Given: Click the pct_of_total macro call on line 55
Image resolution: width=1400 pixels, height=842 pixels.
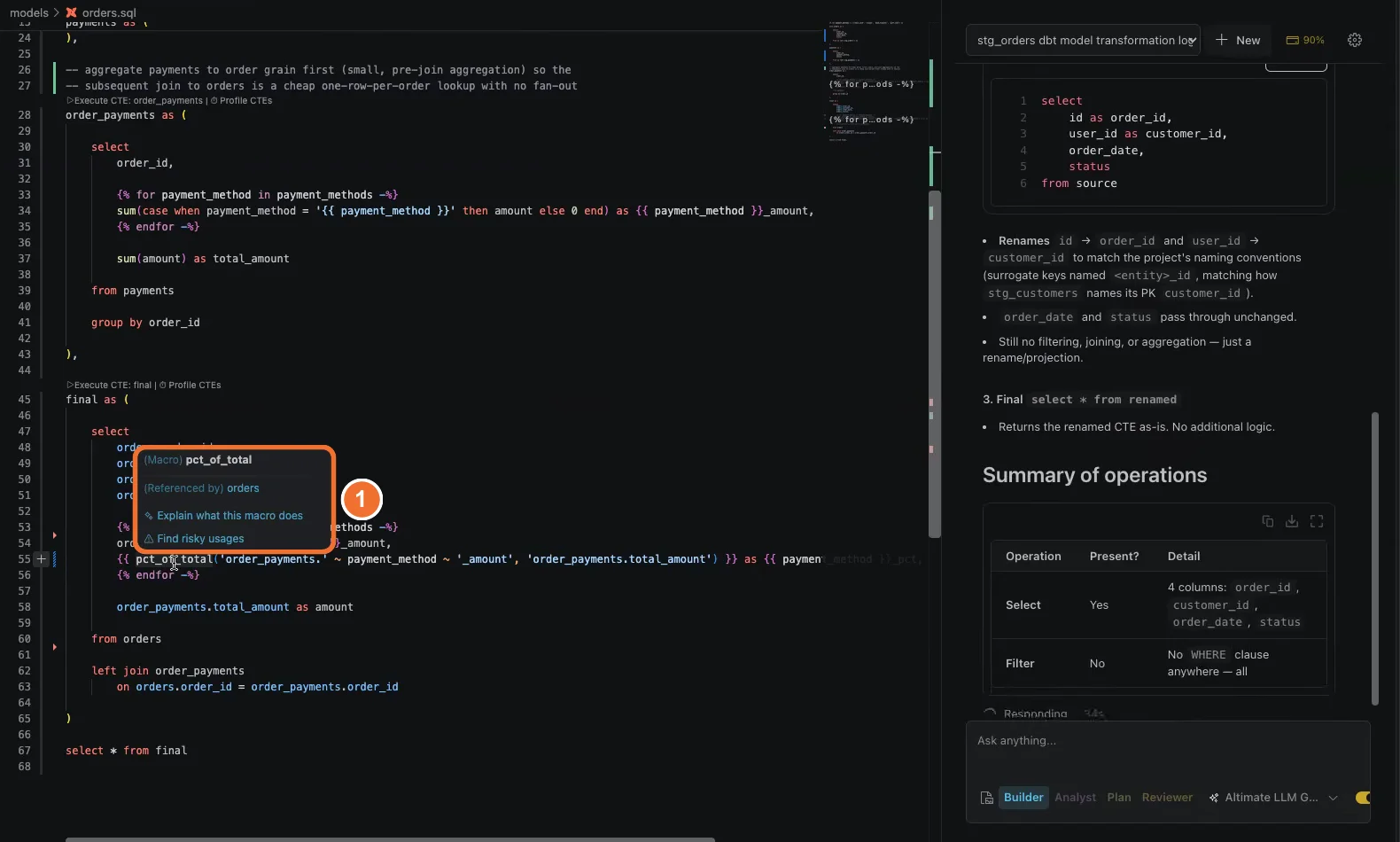Looking at the screenshot, I should (x=174, y=559).
